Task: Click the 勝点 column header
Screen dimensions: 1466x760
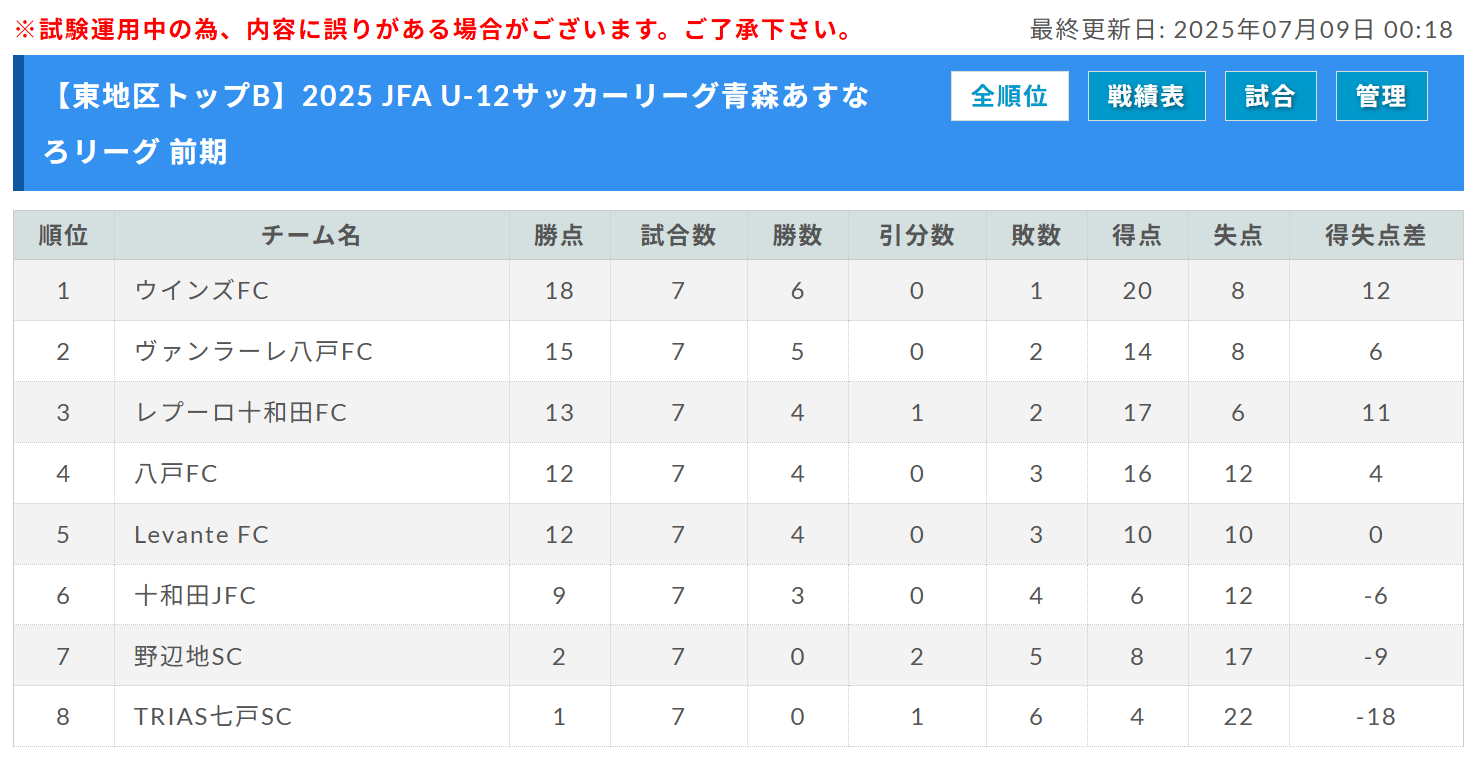Action: click(559, 235)
